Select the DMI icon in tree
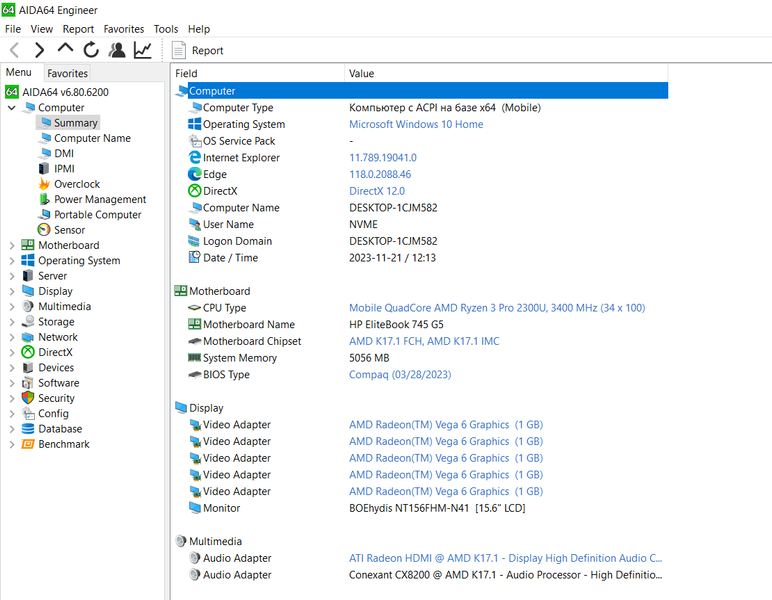Image resolution: width=772 pixels, height=600 pixels. coord(45,153)
